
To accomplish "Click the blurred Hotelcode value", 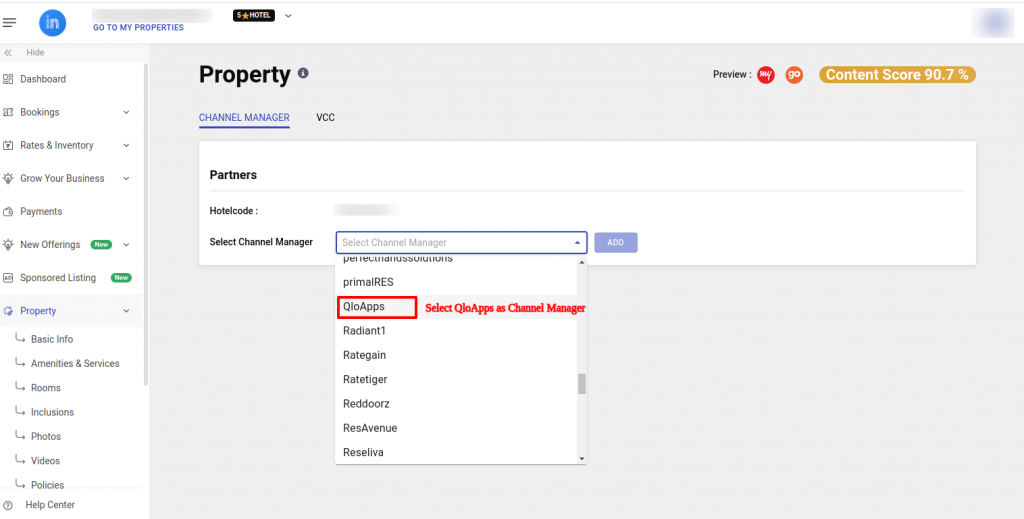I will [x=366, y=210].
